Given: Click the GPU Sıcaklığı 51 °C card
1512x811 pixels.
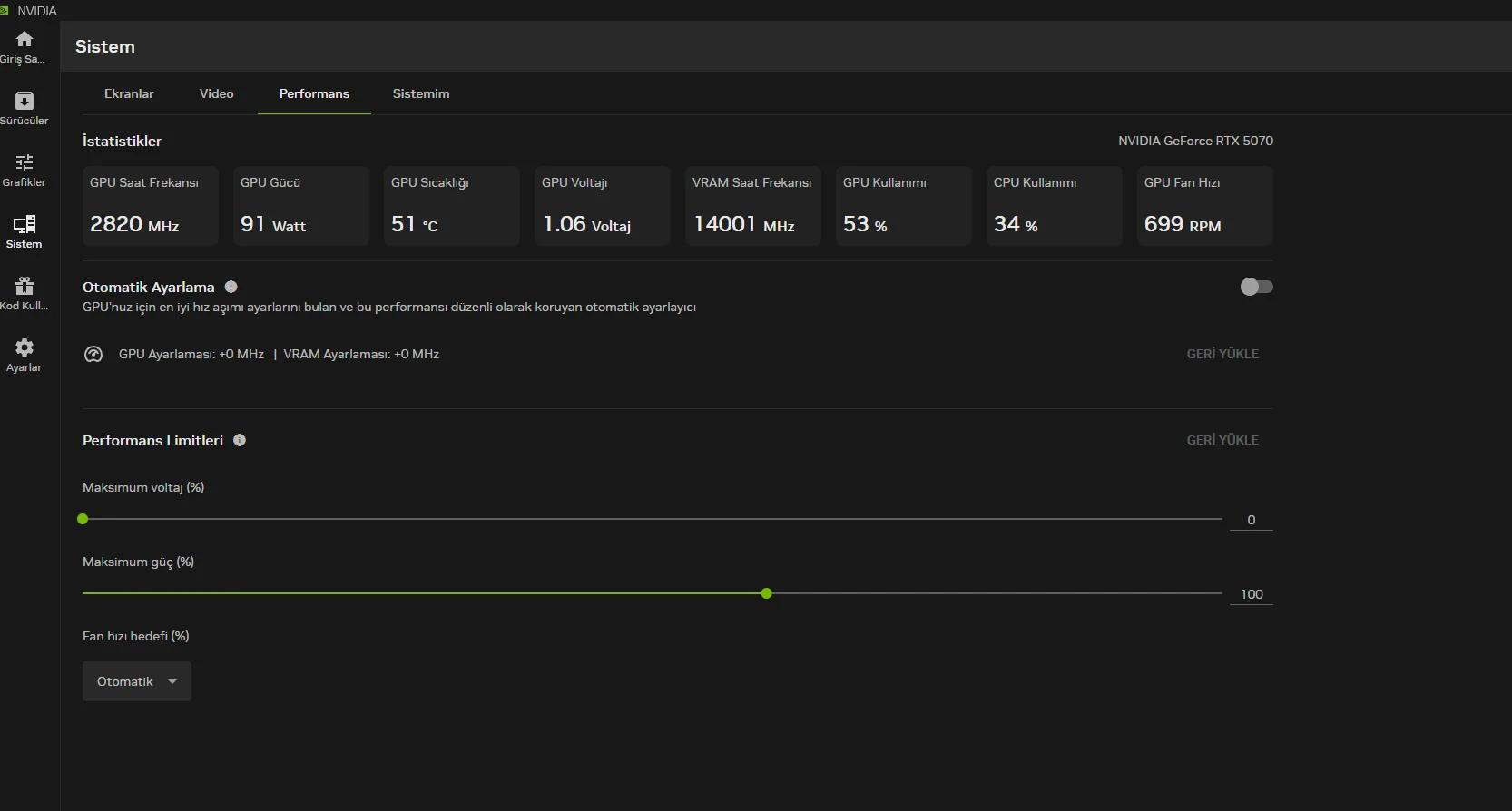Looking at the screenshot, I should [452, 206].
